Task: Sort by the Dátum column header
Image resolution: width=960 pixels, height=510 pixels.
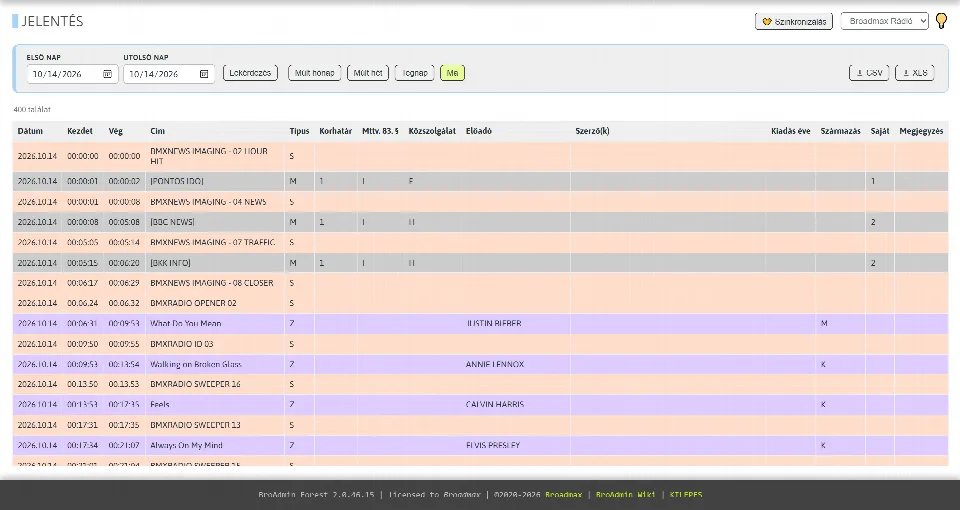Action: (x=30, y=131)
